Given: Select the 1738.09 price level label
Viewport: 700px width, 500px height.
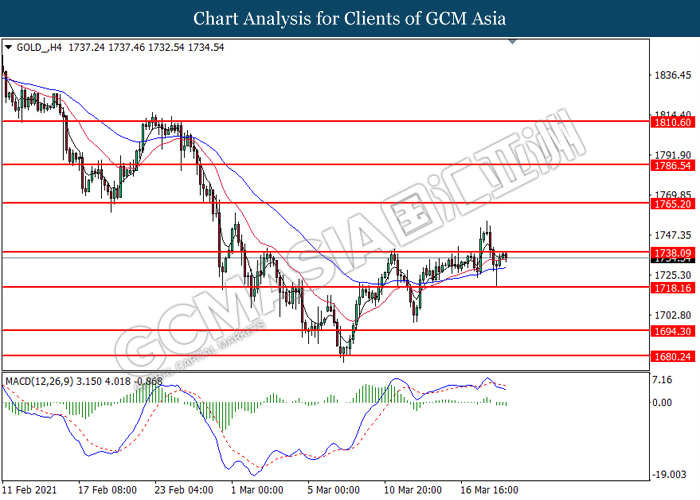Looking at the screenshot, I should tap(672, 253).
